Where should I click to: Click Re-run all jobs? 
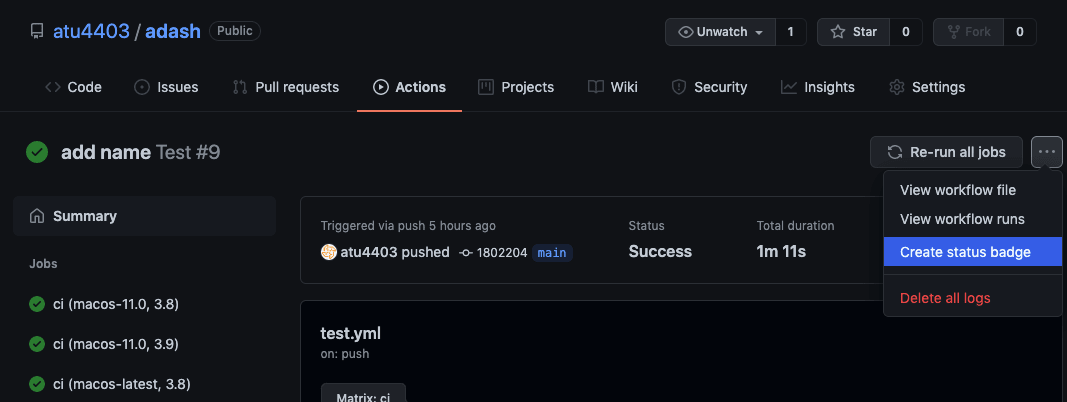tap(946, 152)
